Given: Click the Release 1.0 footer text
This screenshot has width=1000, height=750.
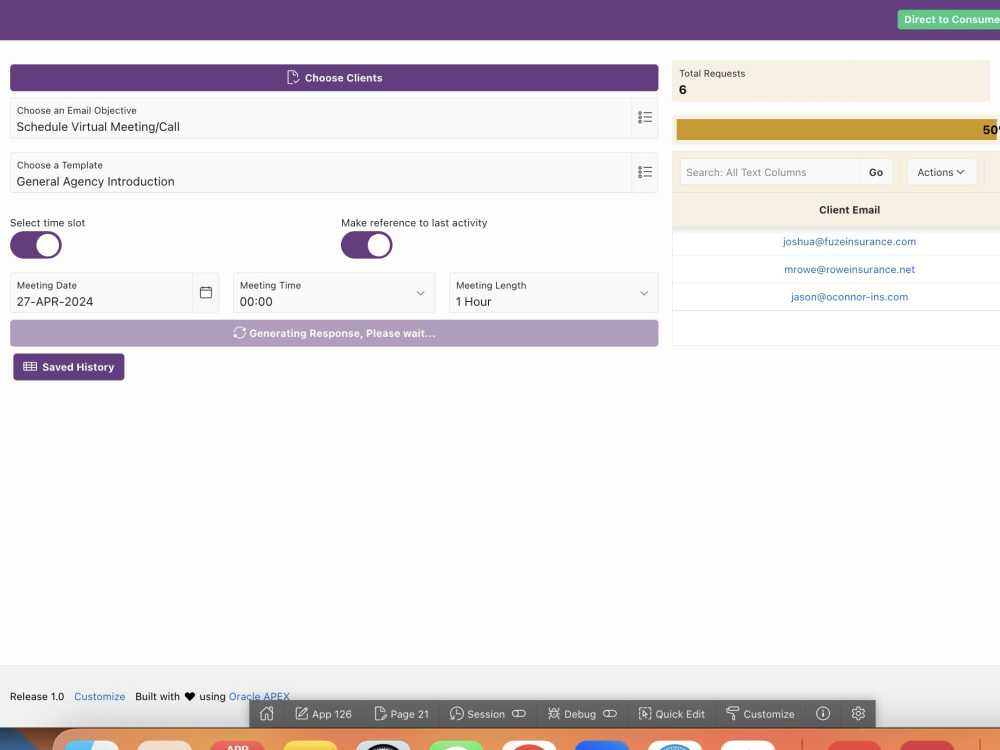Looking at the screenshot, I should tap(37, 696).
